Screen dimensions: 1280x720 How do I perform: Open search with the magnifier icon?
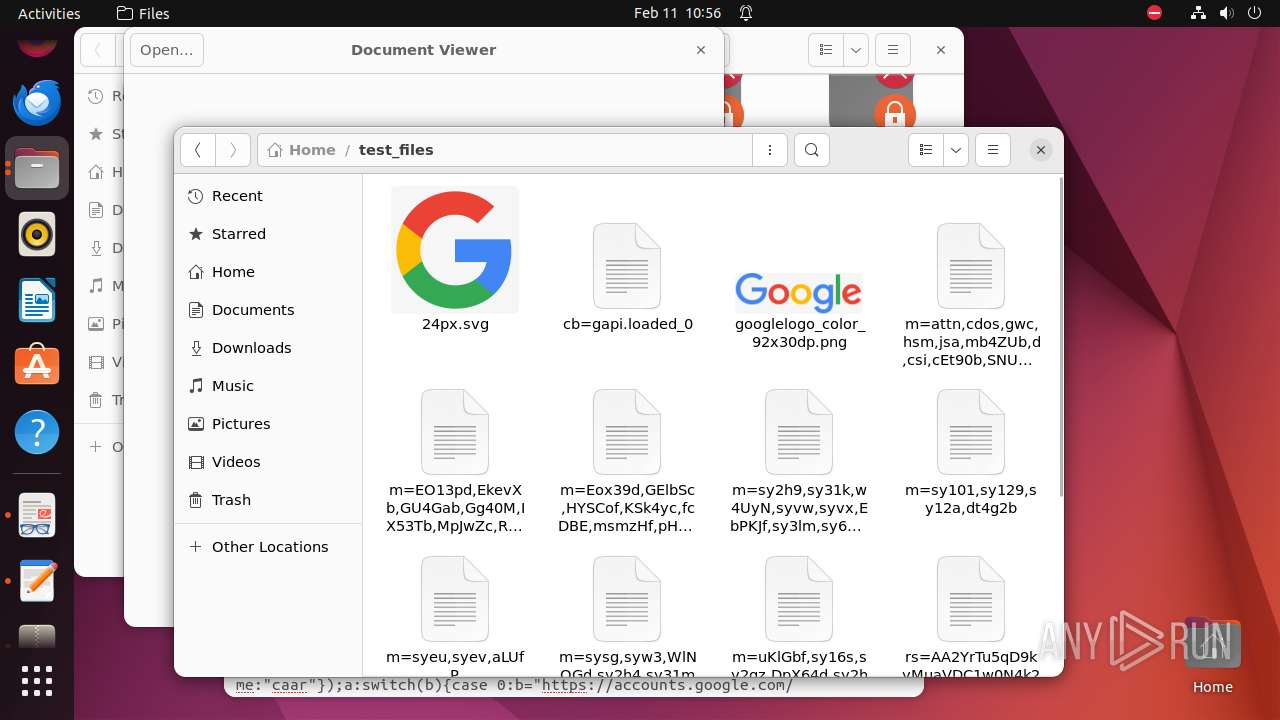point(812,150)
